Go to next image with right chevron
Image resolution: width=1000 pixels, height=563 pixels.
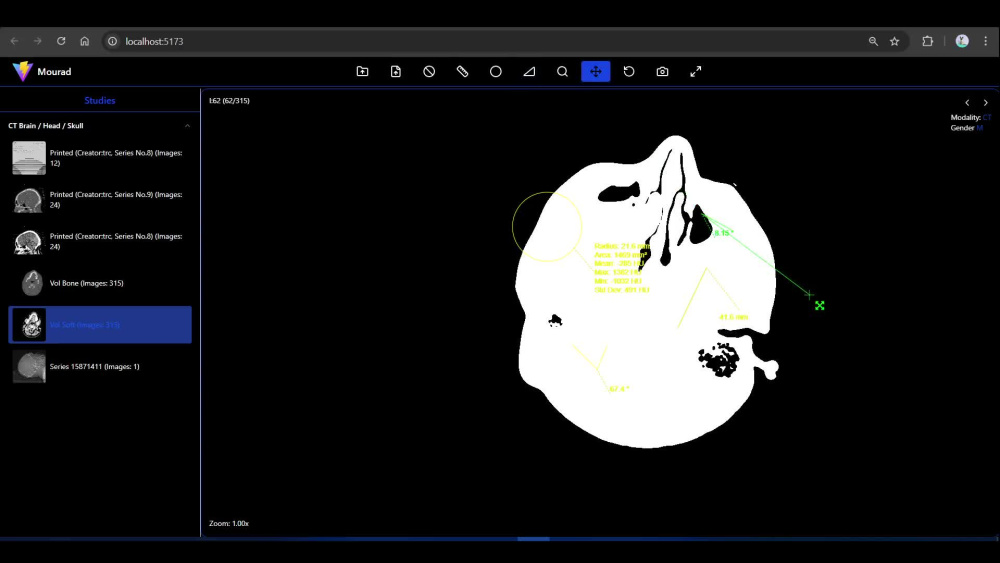pyautogui.click(x=985, y=103)
